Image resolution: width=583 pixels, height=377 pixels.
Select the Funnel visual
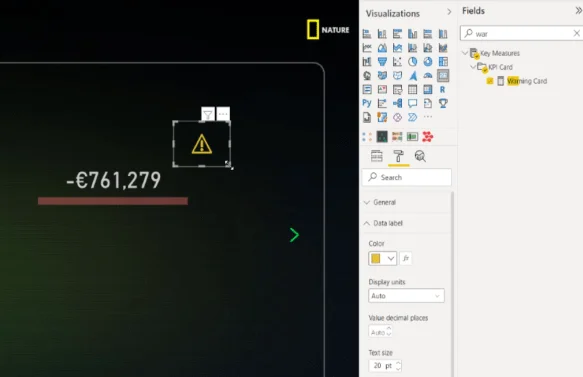[382, 62]
